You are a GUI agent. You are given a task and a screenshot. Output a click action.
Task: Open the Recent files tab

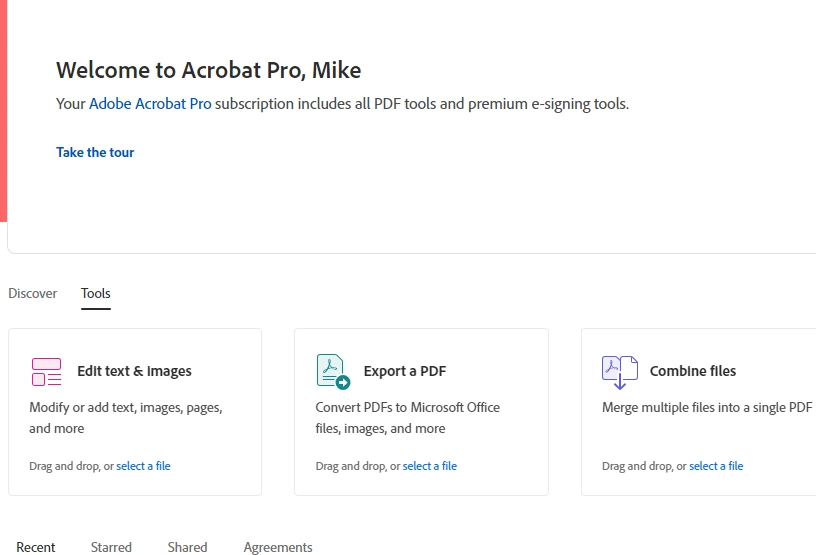[x=36, y=547]
